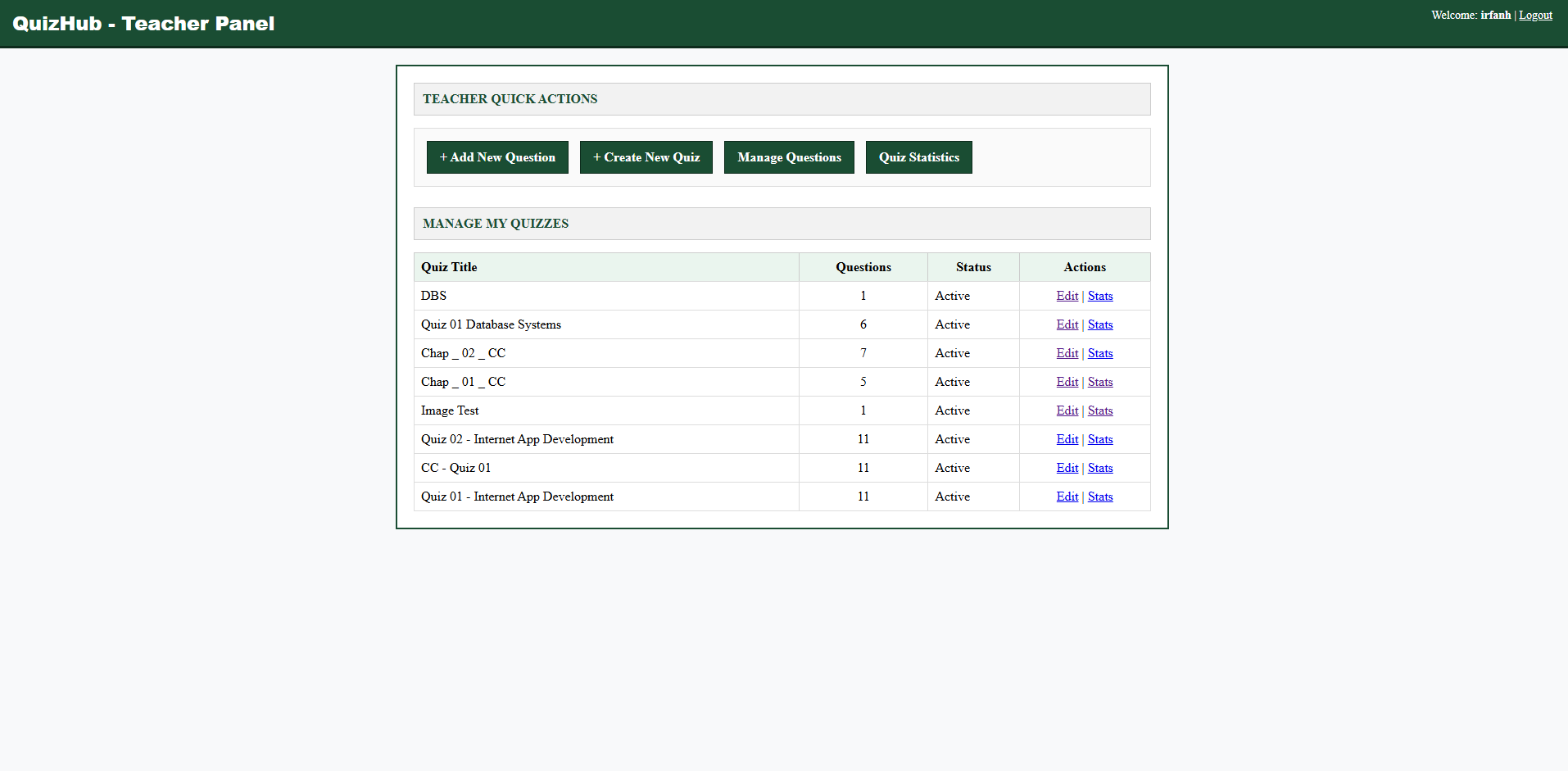View Stats for Quiz 02 - Internet App Development
Image resolution: width=1568 pixels, height=771 pixels.
pos(1100,439)
